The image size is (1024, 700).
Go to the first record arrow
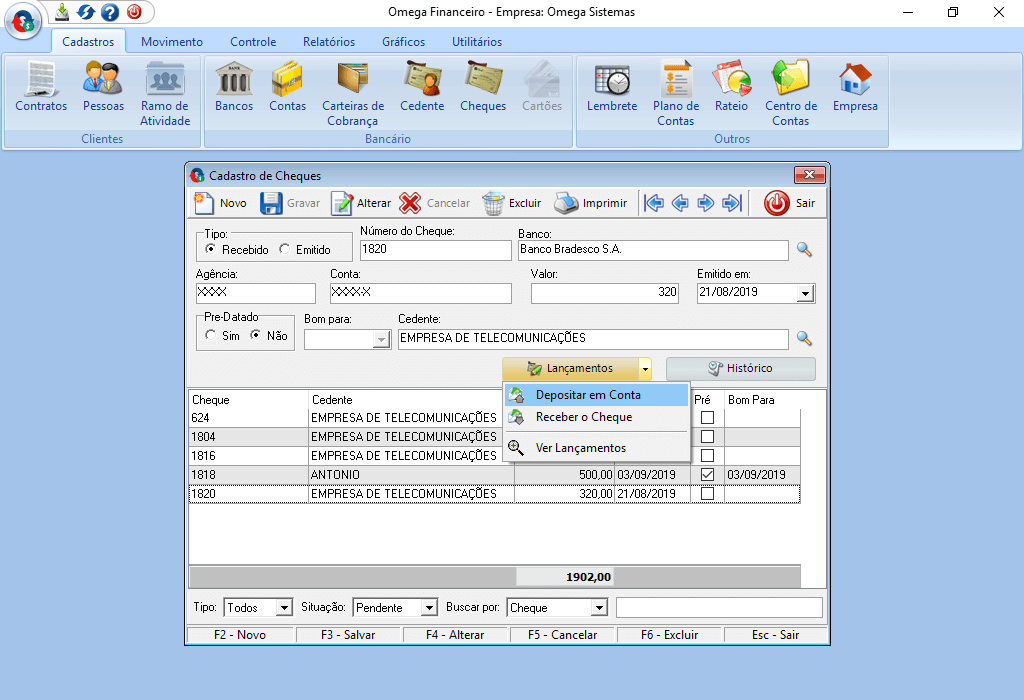(x=654, y=203)
